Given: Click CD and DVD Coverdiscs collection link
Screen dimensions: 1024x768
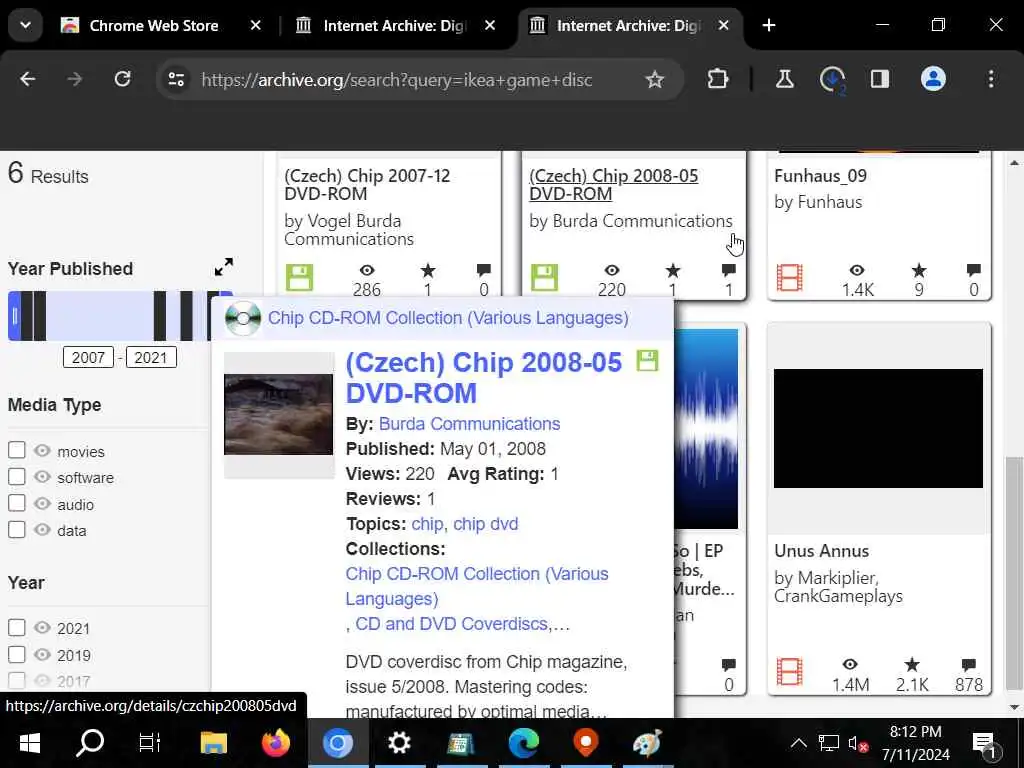Looking at the screenshot, I should pos(451,624).
